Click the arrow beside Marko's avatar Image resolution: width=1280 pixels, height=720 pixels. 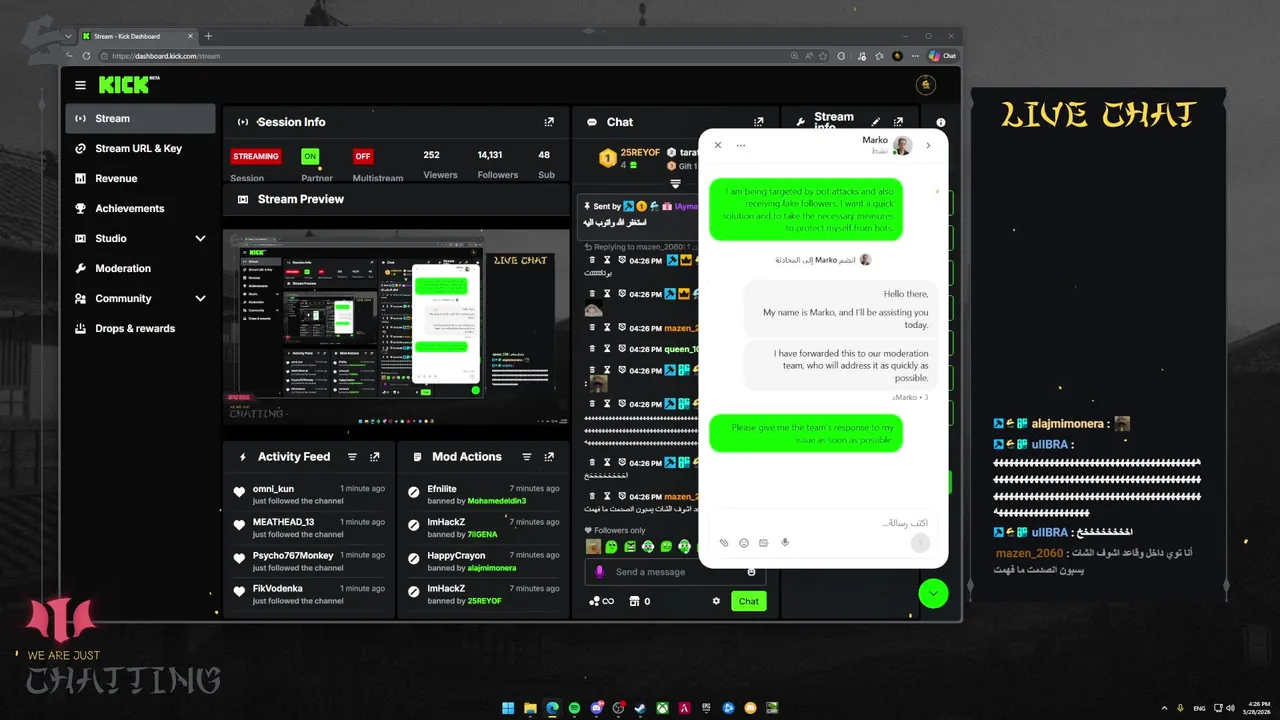point(928,145)
